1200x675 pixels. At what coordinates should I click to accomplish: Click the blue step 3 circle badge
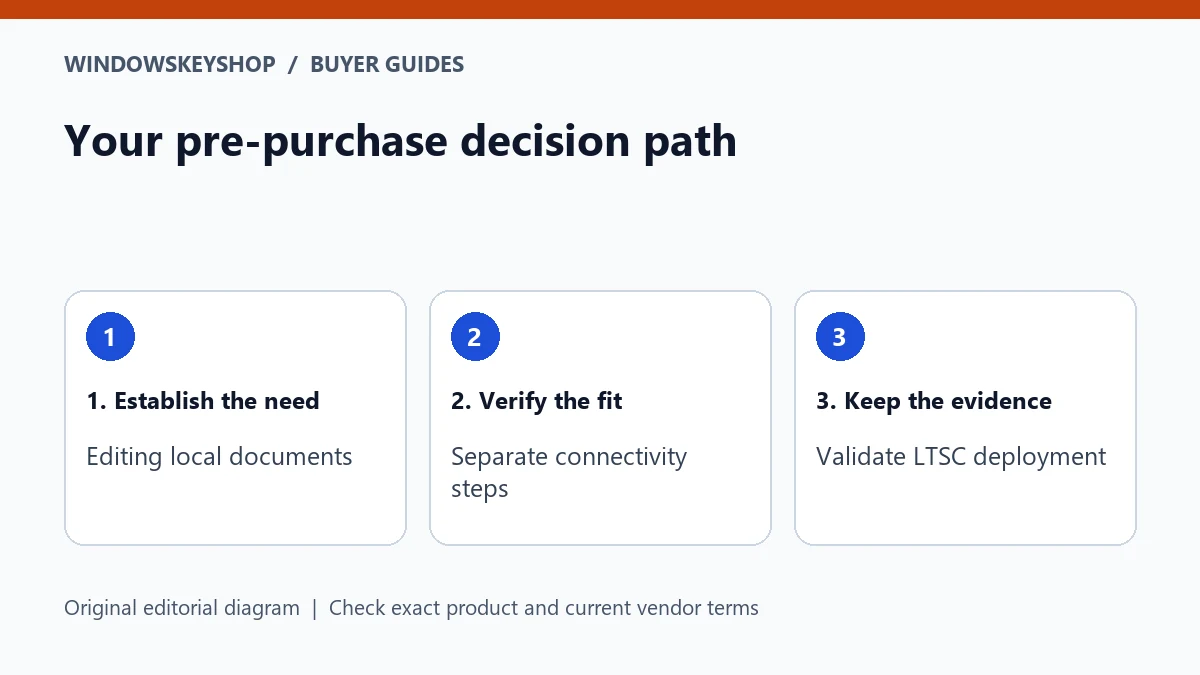[840, 337]
